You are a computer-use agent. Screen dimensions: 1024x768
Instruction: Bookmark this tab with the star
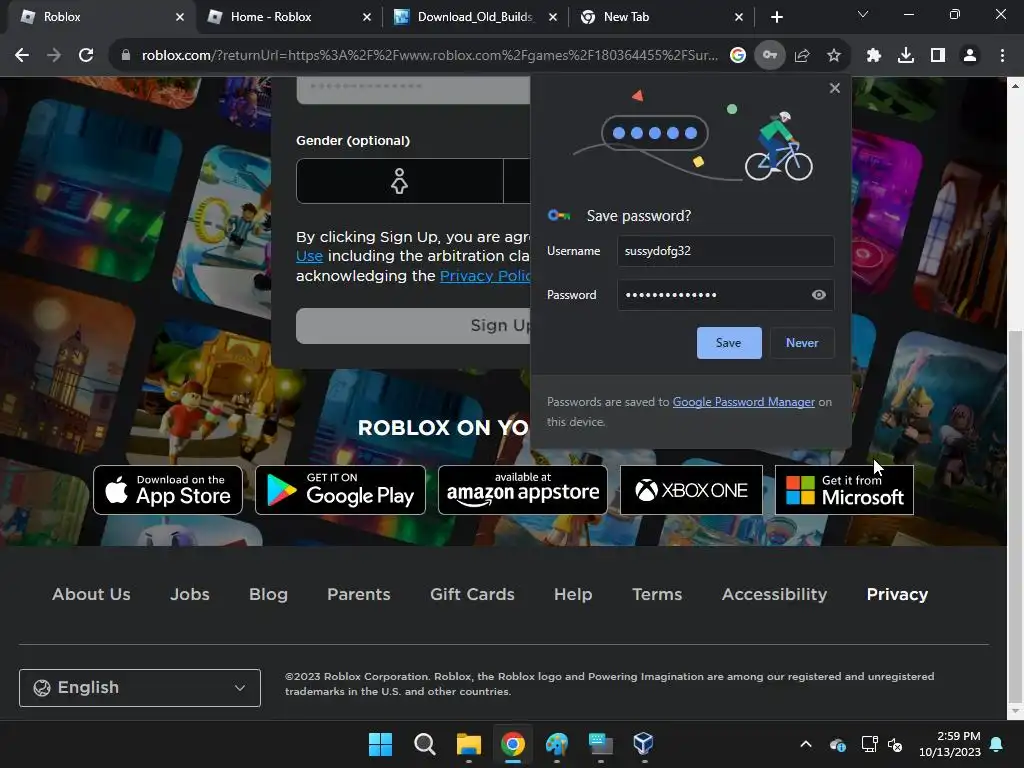(x=834, y=56)
